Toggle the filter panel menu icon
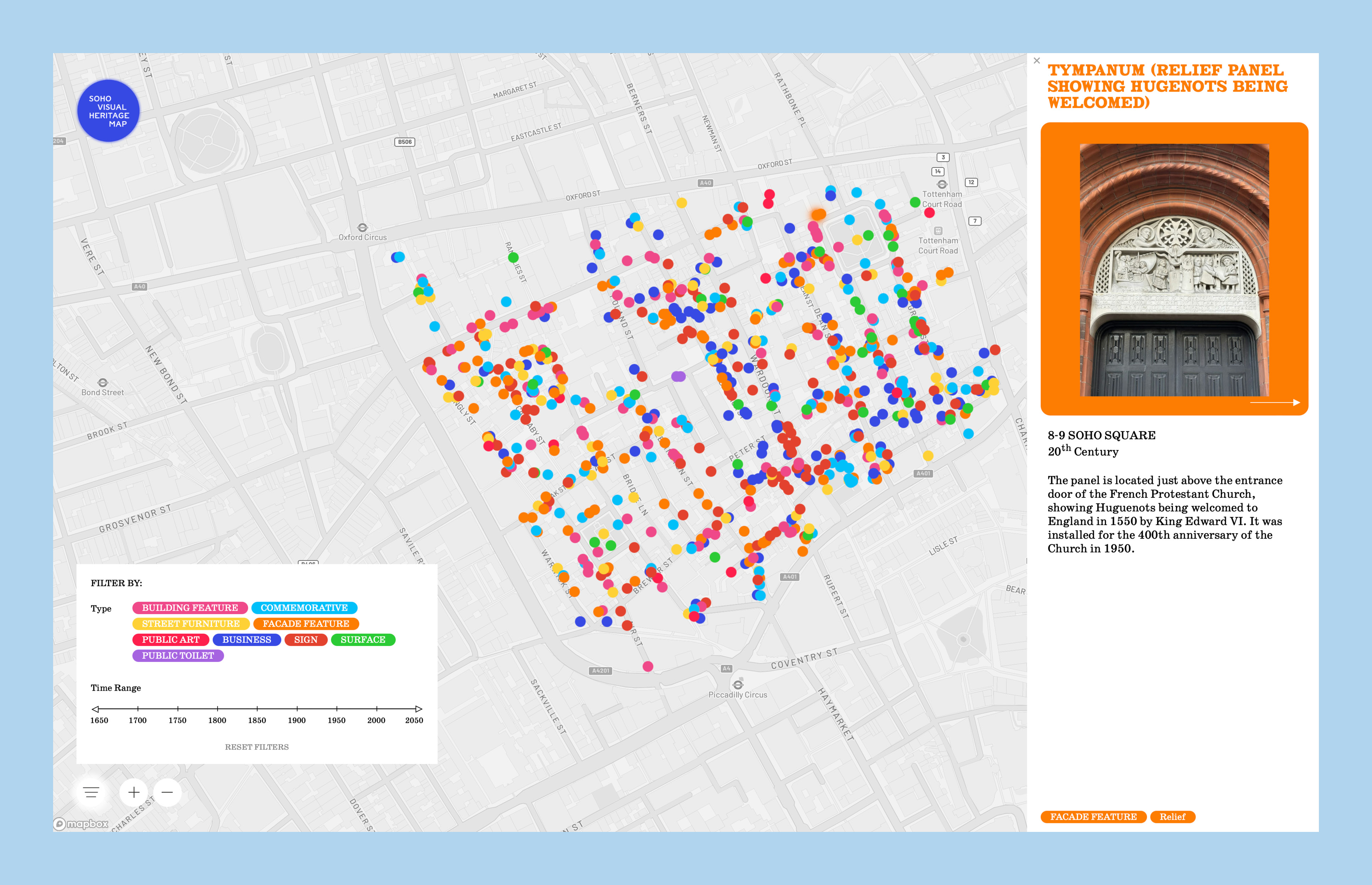Image resolution: width=1372 pixels, height=885 pixels. [x=91, y=793]
